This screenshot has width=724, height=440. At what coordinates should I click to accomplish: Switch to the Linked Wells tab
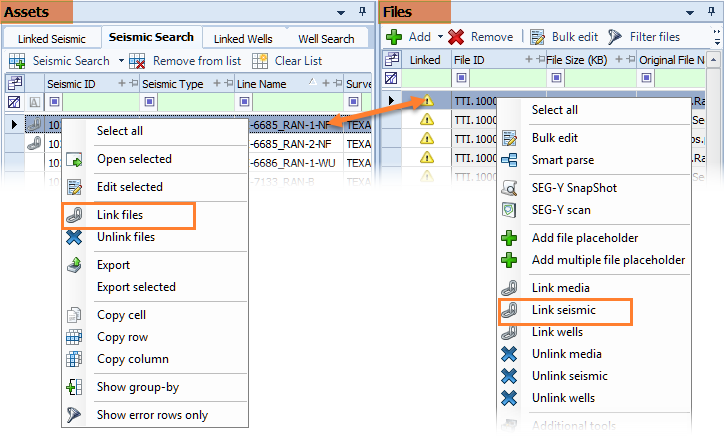click(x=243, y=39)
